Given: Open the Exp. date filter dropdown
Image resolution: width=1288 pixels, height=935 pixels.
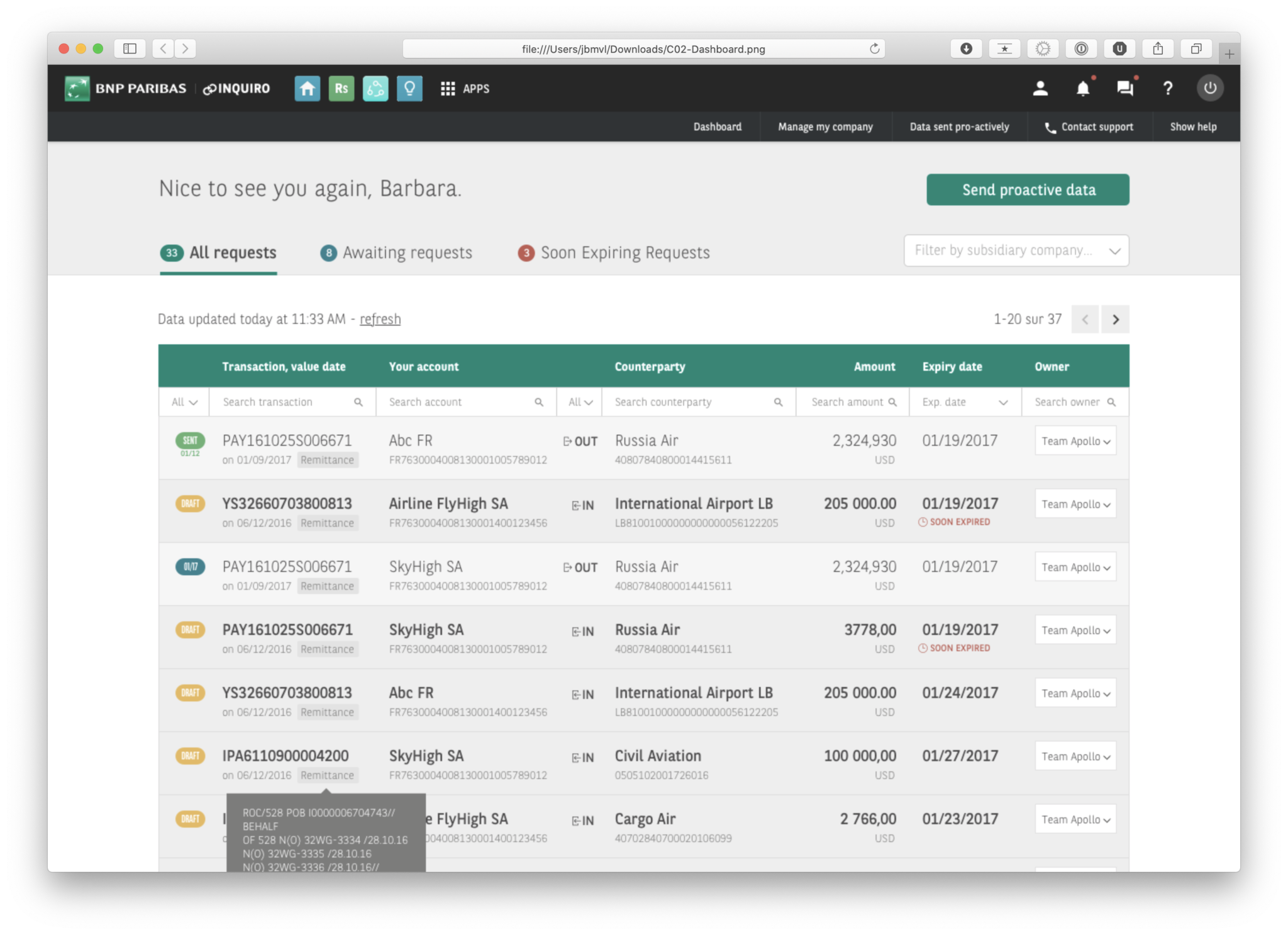Looking at the screenshot, I should pos(964,402).
